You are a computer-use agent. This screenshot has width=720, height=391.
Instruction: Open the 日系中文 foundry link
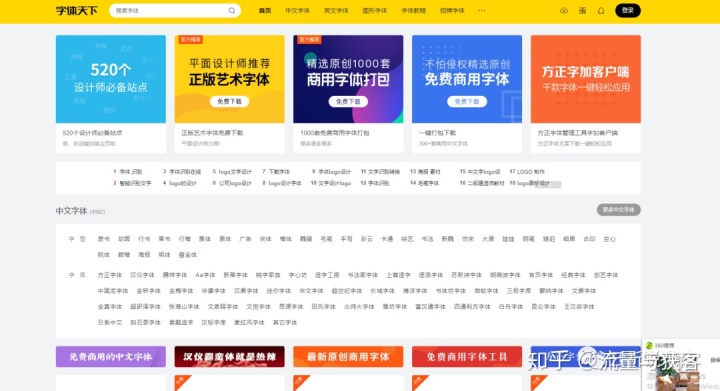[110, 323]
